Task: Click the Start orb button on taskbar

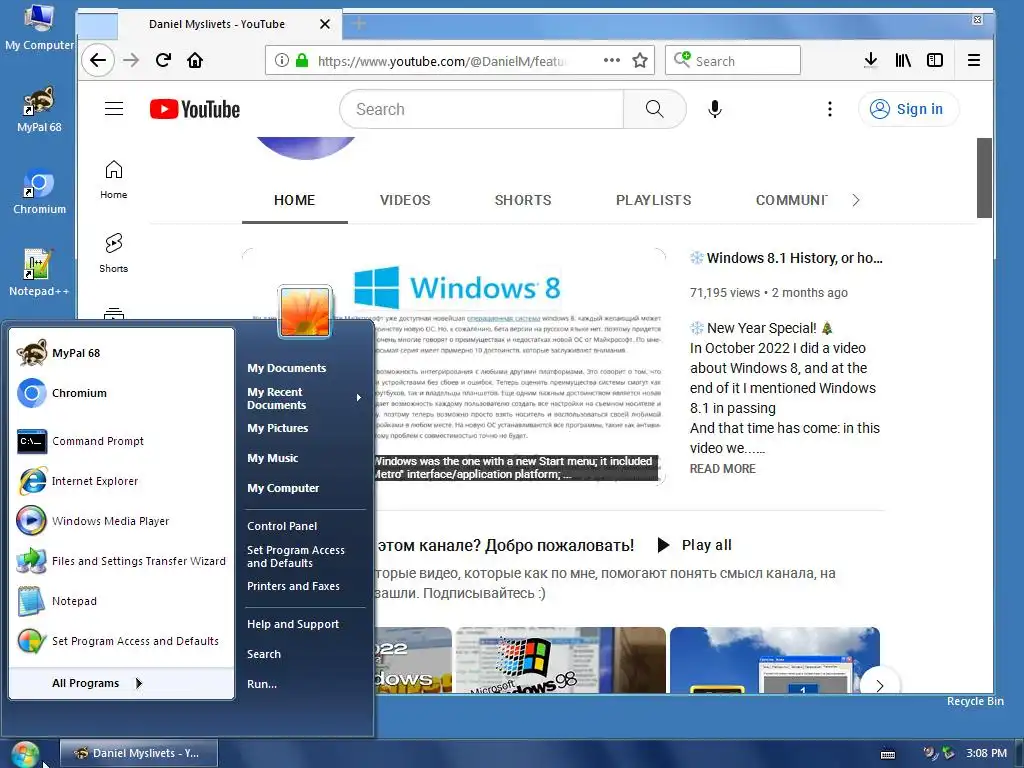Action: [25, 755]
